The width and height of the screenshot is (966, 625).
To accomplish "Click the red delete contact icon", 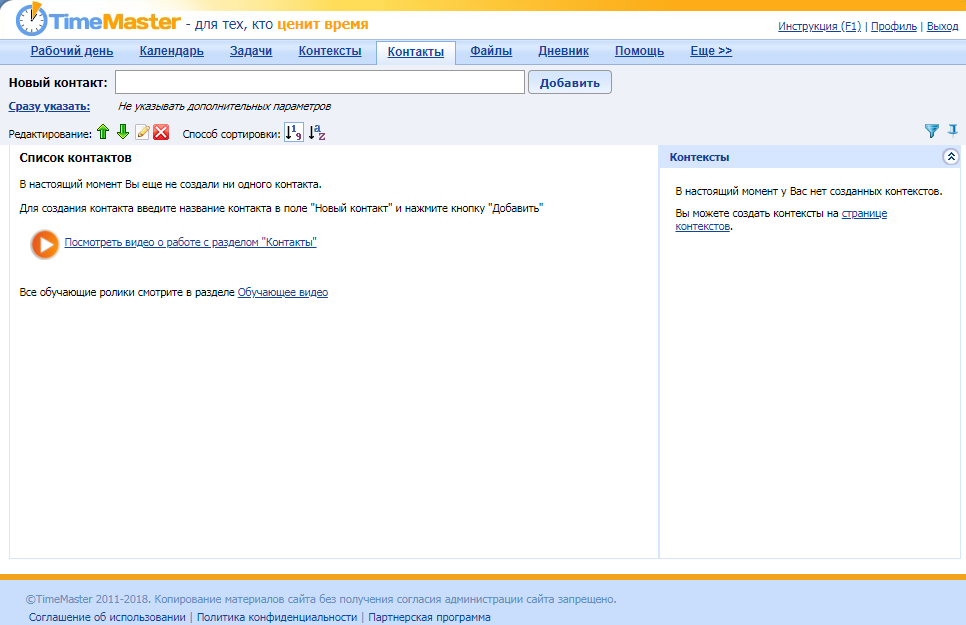I will [x=161, y=132].
